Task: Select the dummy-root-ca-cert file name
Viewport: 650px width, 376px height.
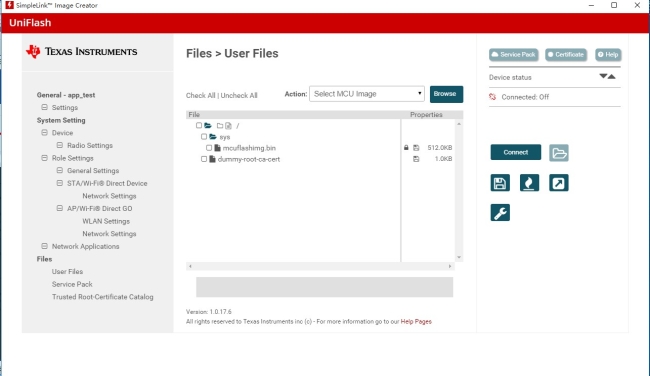Action: [x=249, y=159]
